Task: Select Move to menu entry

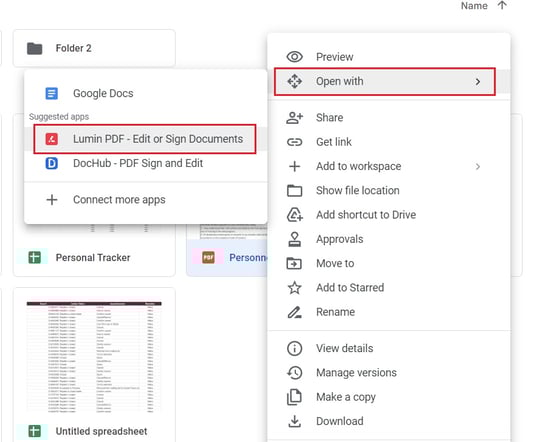Action: (x=389, y=263)
